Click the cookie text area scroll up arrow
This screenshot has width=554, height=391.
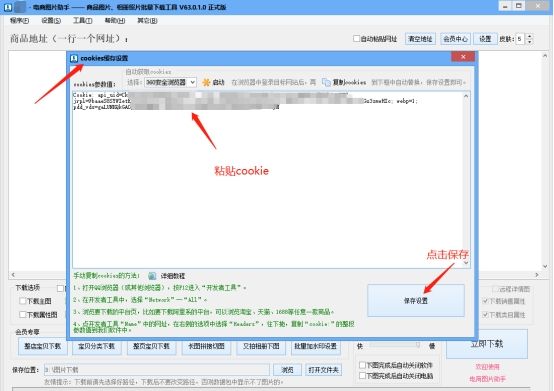click(466, 96)
